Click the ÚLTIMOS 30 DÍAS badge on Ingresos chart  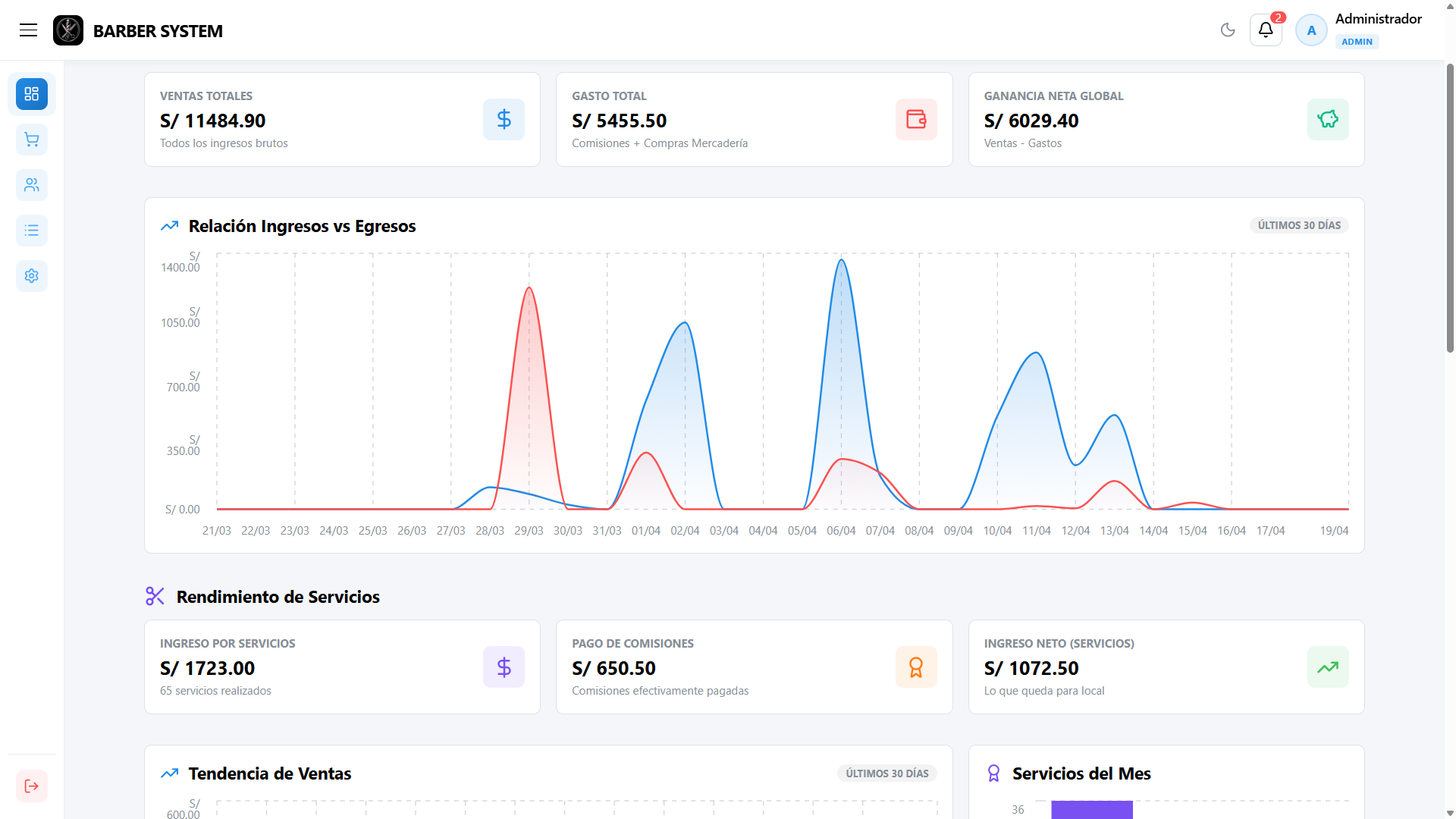1299,225
